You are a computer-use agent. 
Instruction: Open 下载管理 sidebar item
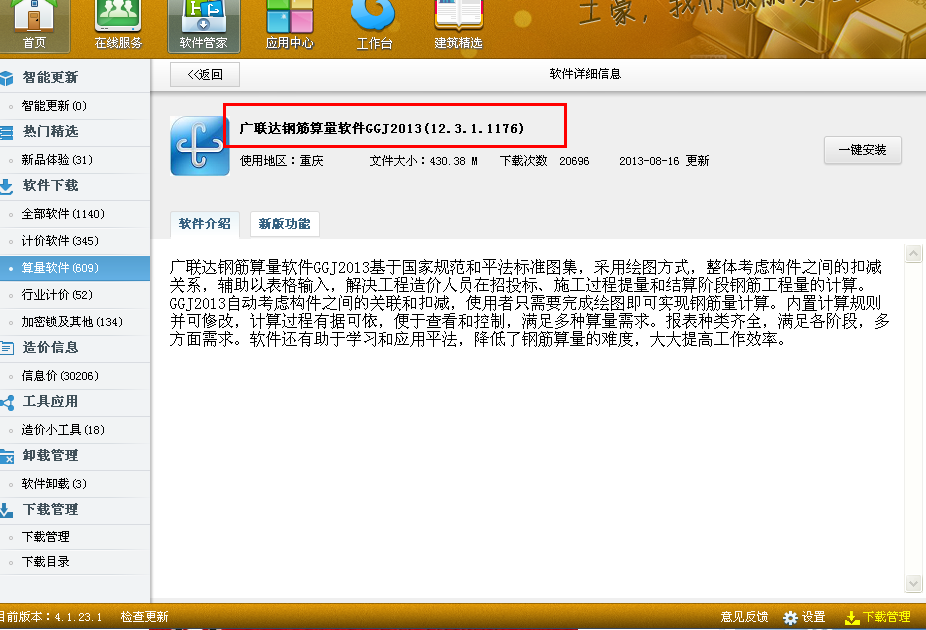(x=75, y=537)
